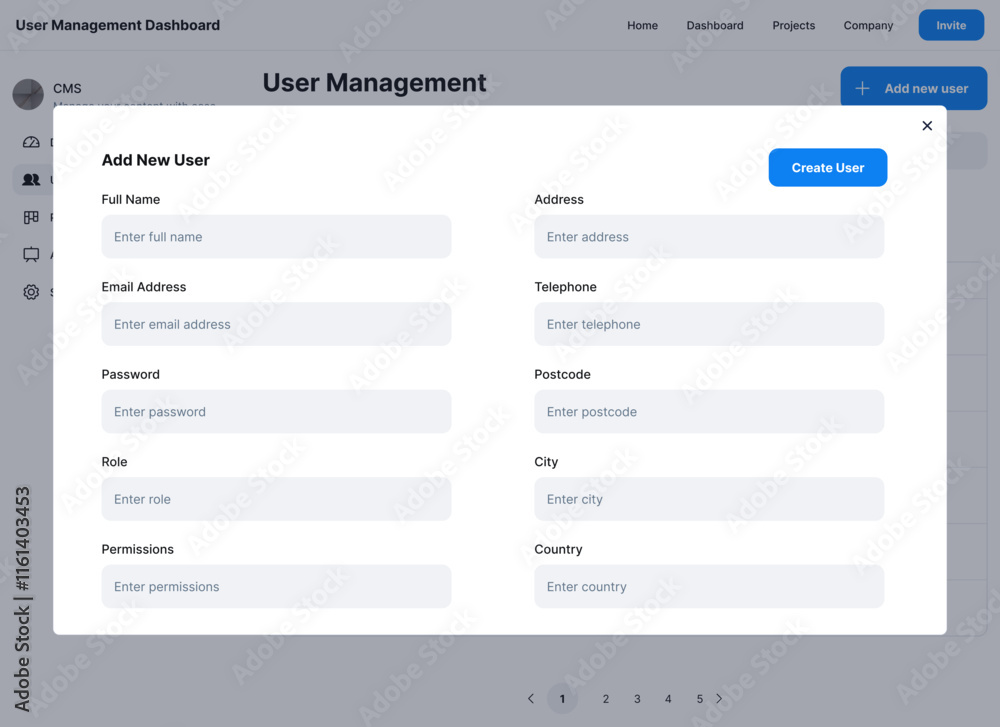Click the Role field label
Screen dimensions: 1000x727
point(114,462)
